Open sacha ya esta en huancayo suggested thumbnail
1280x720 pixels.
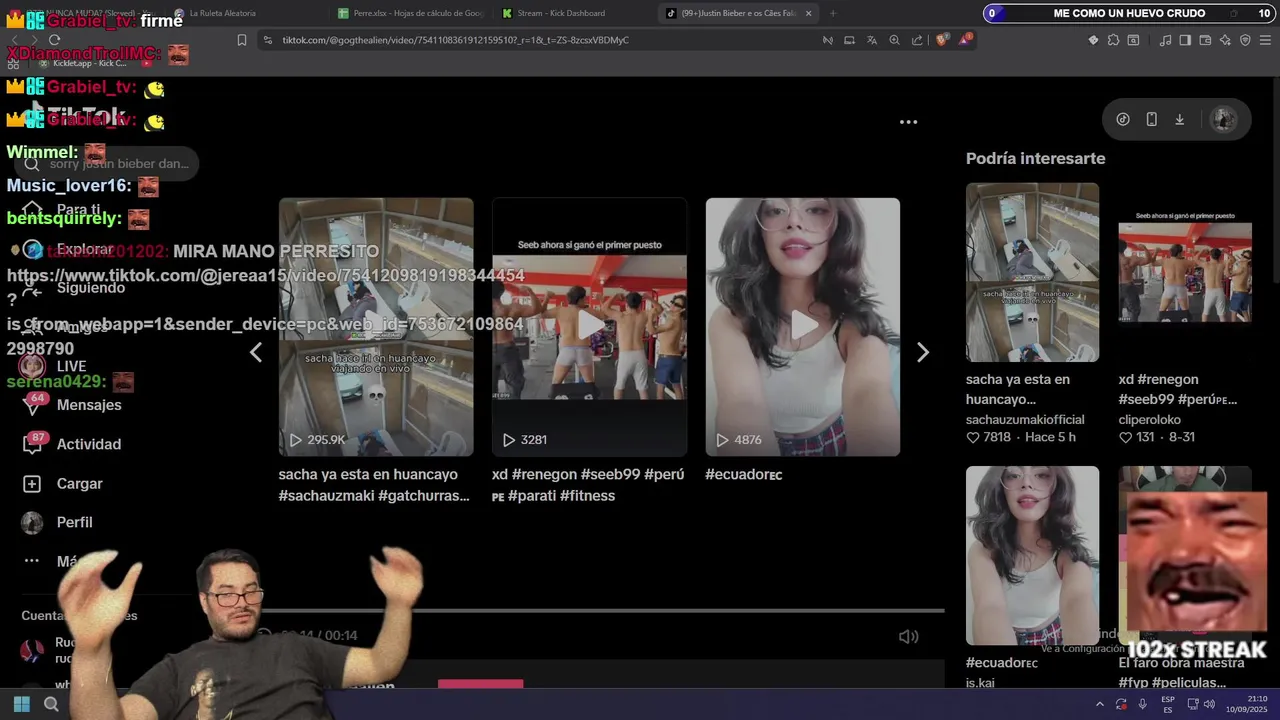pyautogui.click(x=1032, y=272)
